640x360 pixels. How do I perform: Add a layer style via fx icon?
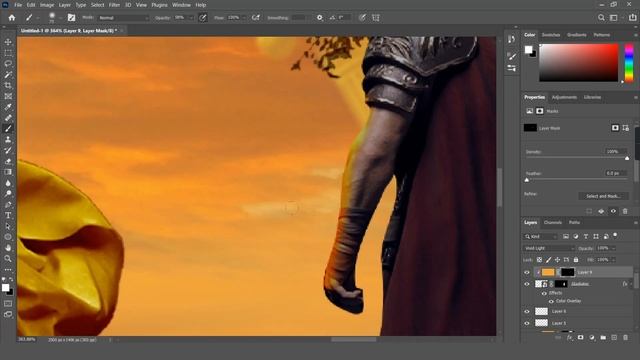[x=570, y=338]
